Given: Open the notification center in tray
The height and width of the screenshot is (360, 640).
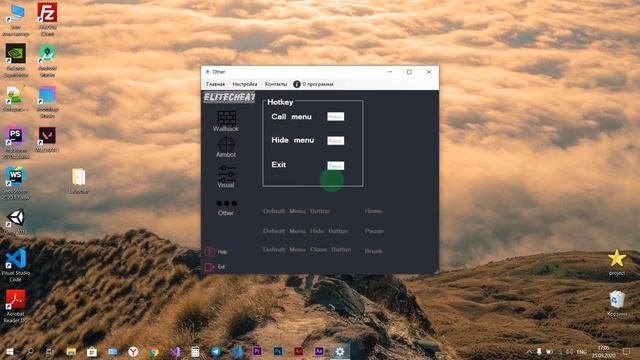Looking at the screenshot, I should pyautogui.click(x=627, y=351).
